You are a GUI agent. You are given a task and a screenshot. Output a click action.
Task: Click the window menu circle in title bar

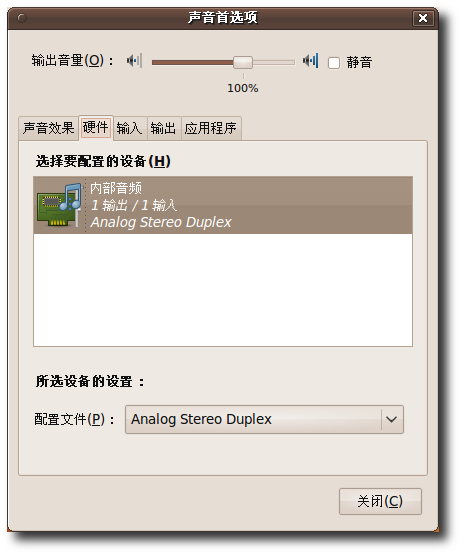coord(22,18)
